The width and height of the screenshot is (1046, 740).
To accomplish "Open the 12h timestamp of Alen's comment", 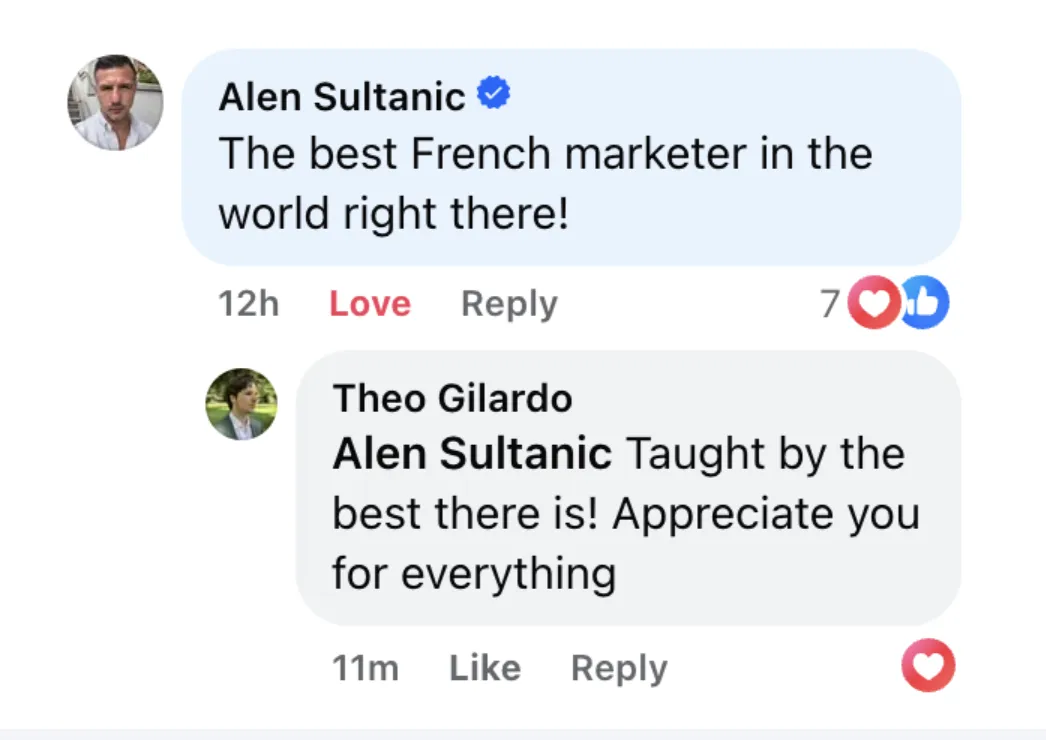I will coord(248,304).
